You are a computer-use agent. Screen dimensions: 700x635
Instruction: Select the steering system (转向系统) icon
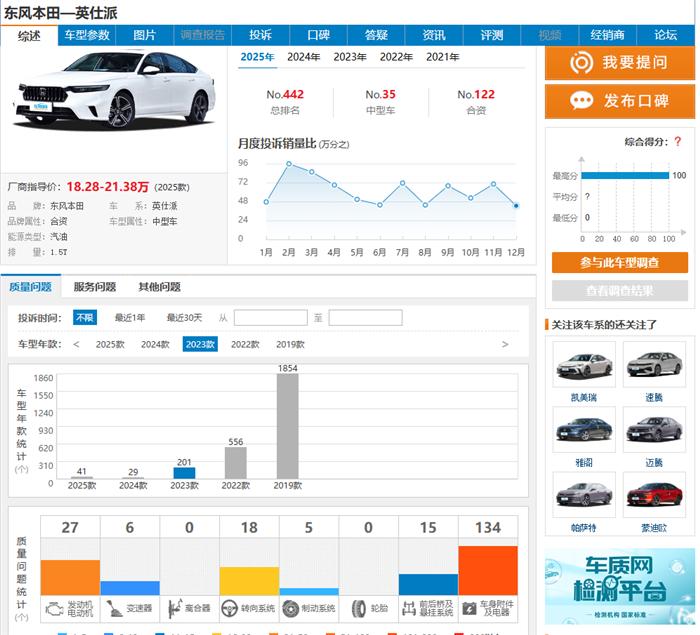[x=233, y=607]
